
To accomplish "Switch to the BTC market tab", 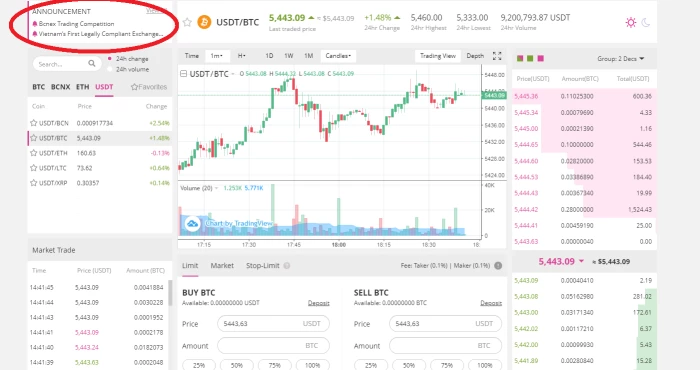I will tap(38, 87).
